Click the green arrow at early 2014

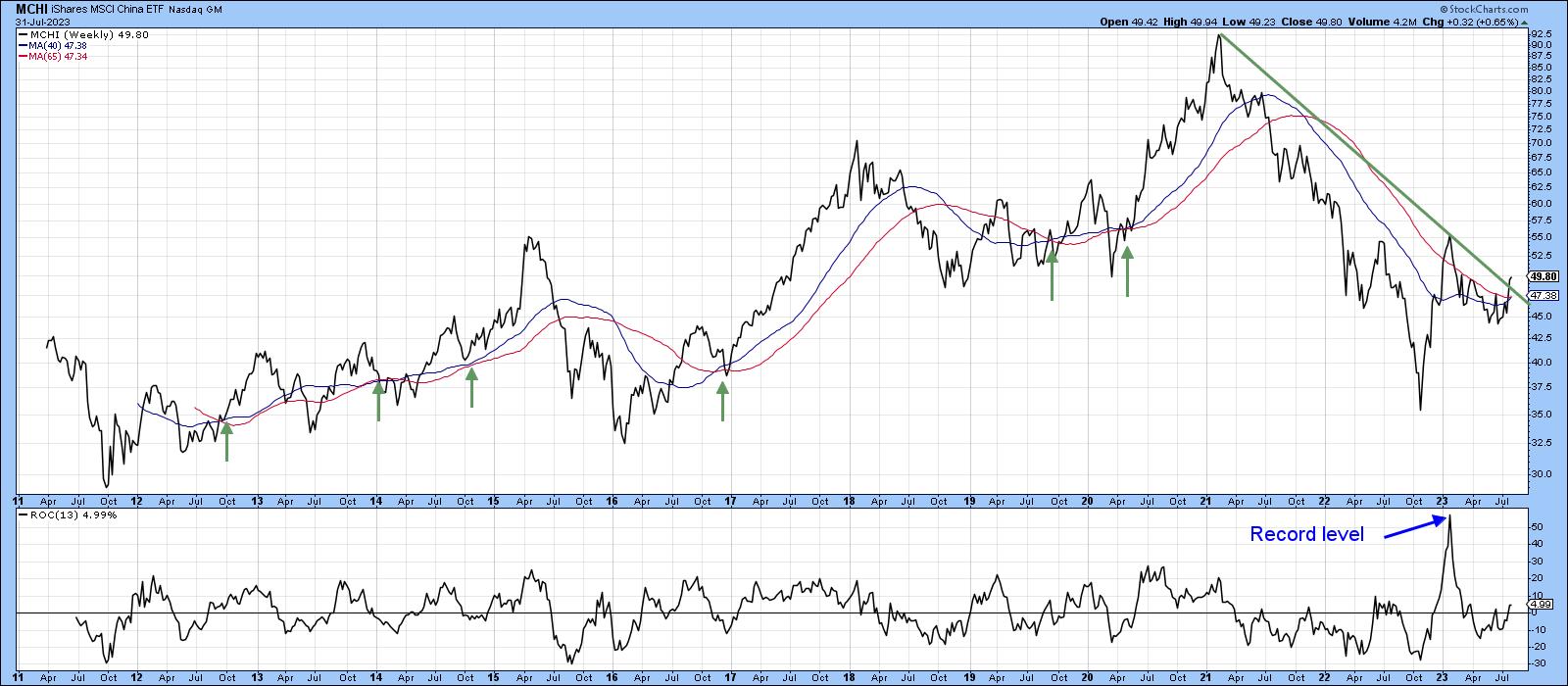point(378,400)
